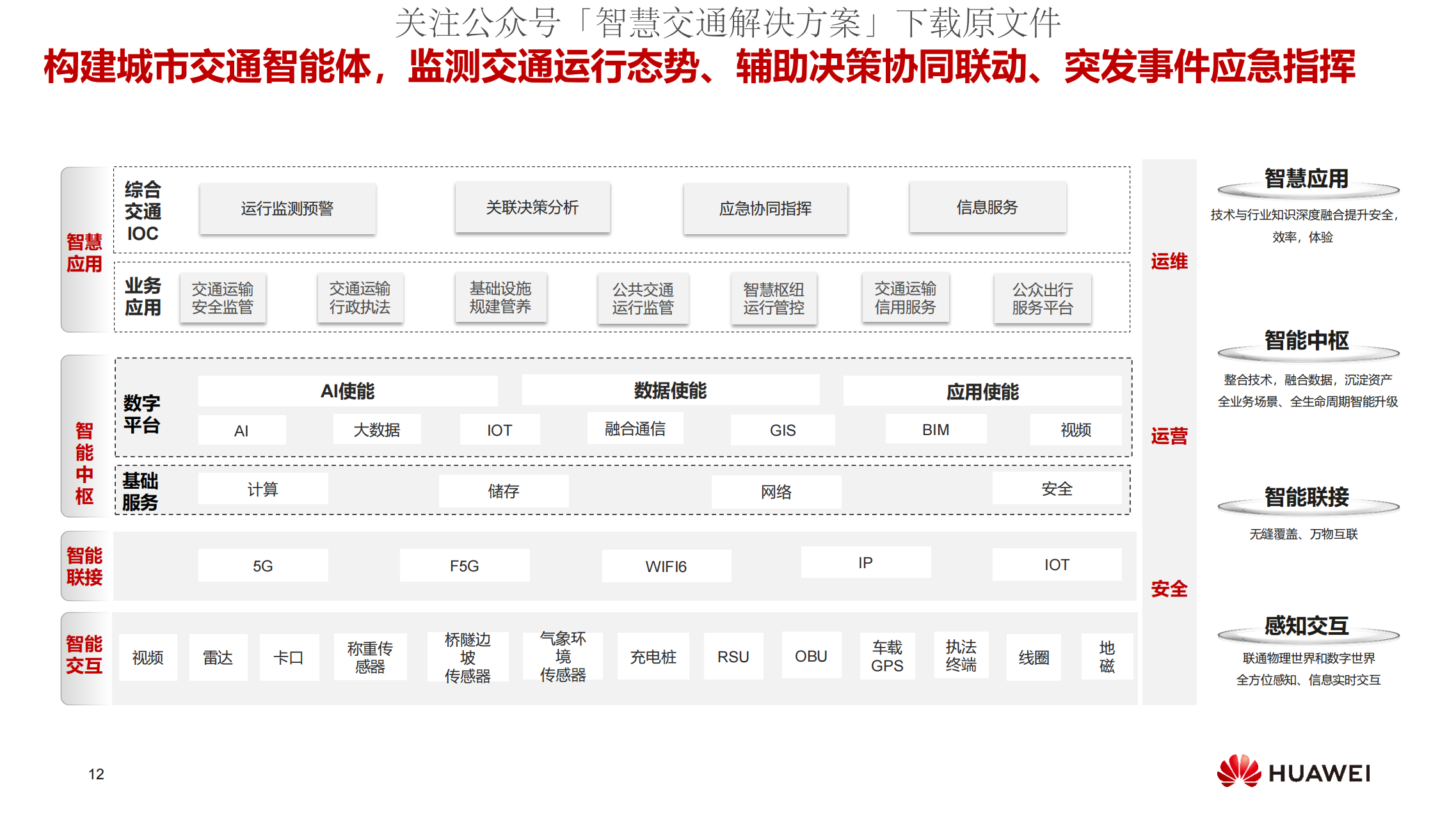Click 公众出行服务平台 box
Viewport: 1456px width, 819px height.
pyautogui.click(x=1043, y=299)
